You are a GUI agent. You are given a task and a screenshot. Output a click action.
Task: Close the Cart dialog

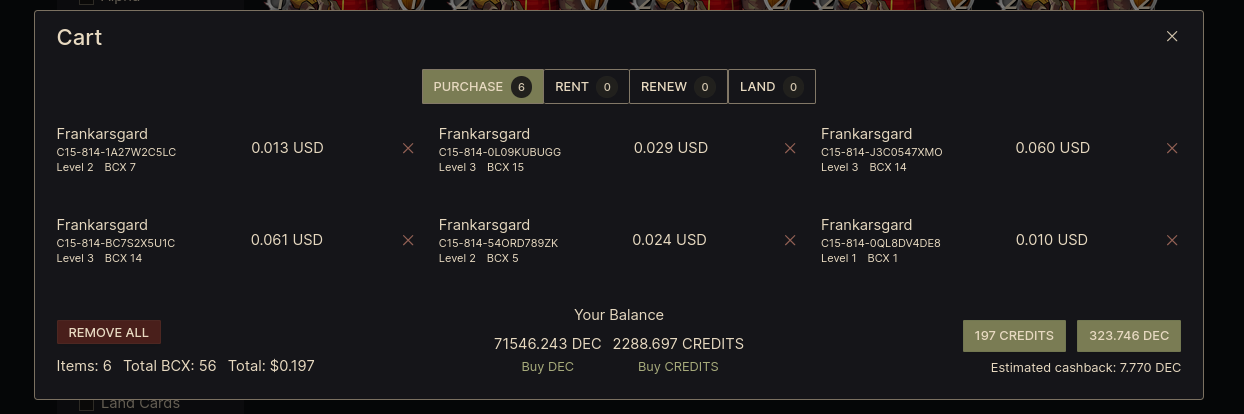tap(1172, 37)
